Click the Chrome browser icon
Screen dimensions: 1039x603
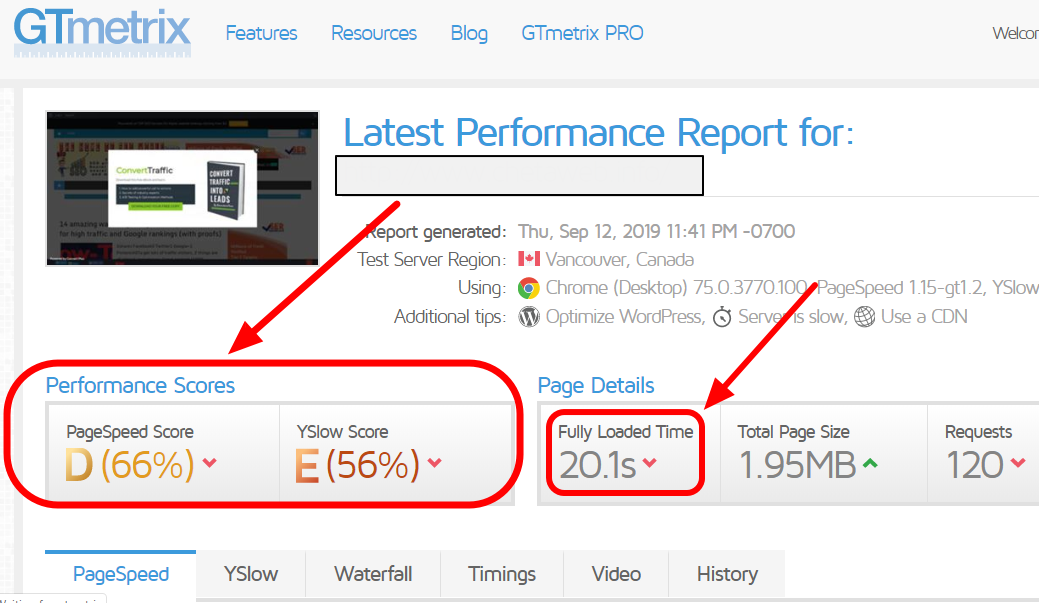529,288
